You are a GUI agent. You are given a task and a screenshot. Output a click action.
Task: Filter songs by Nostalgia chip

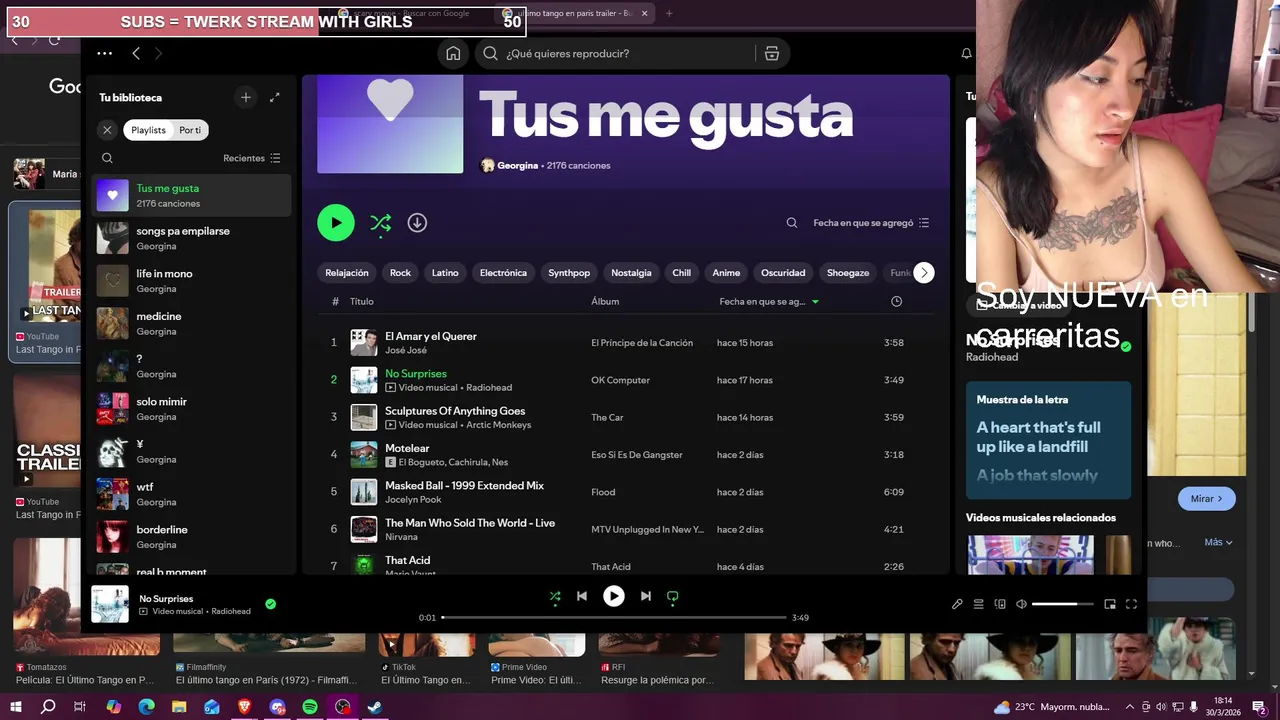tap(631, 273)
